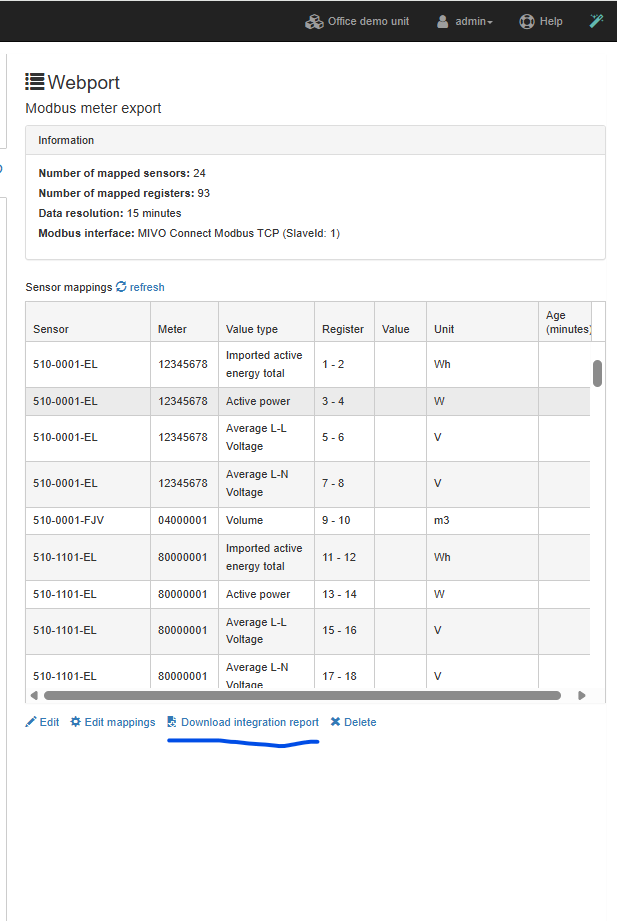
Task: Click the horizontal scrollbar thumb under table
Action: [x=303, y=695]
